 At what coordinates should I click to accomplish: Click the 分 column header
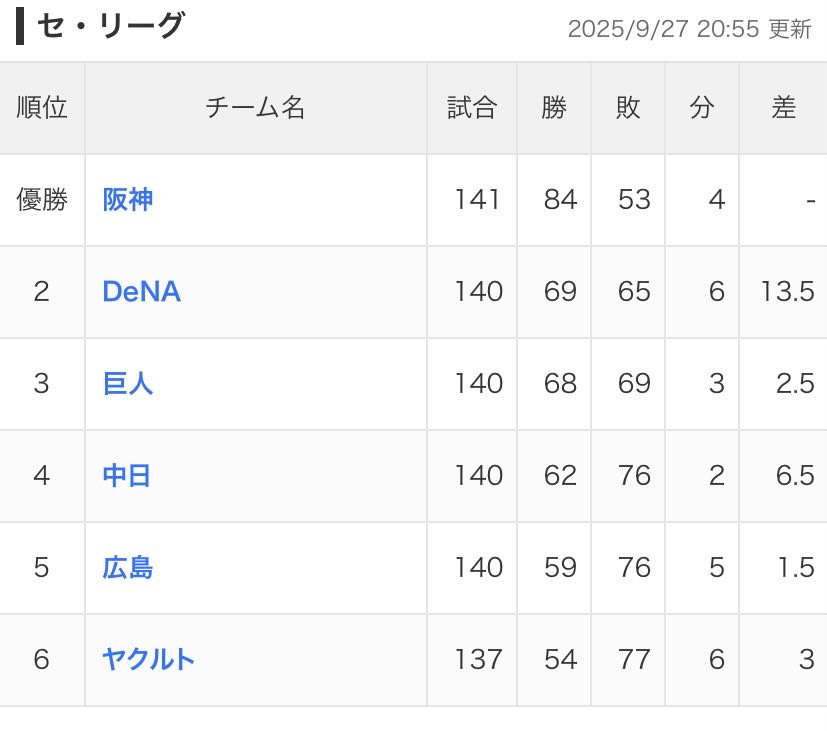point(702,108)
